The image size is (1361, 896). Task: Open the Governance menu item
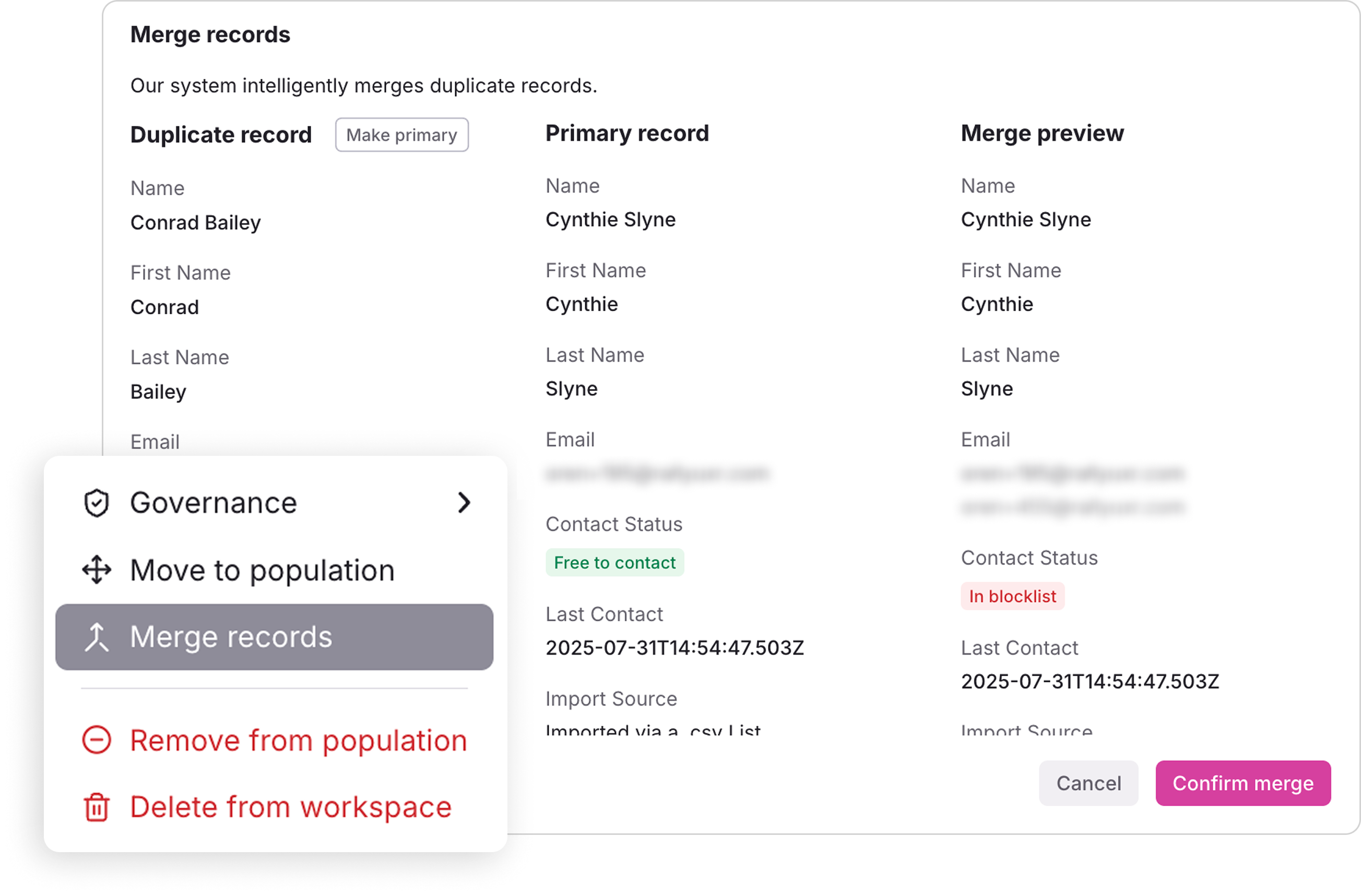tap(275, 503)
